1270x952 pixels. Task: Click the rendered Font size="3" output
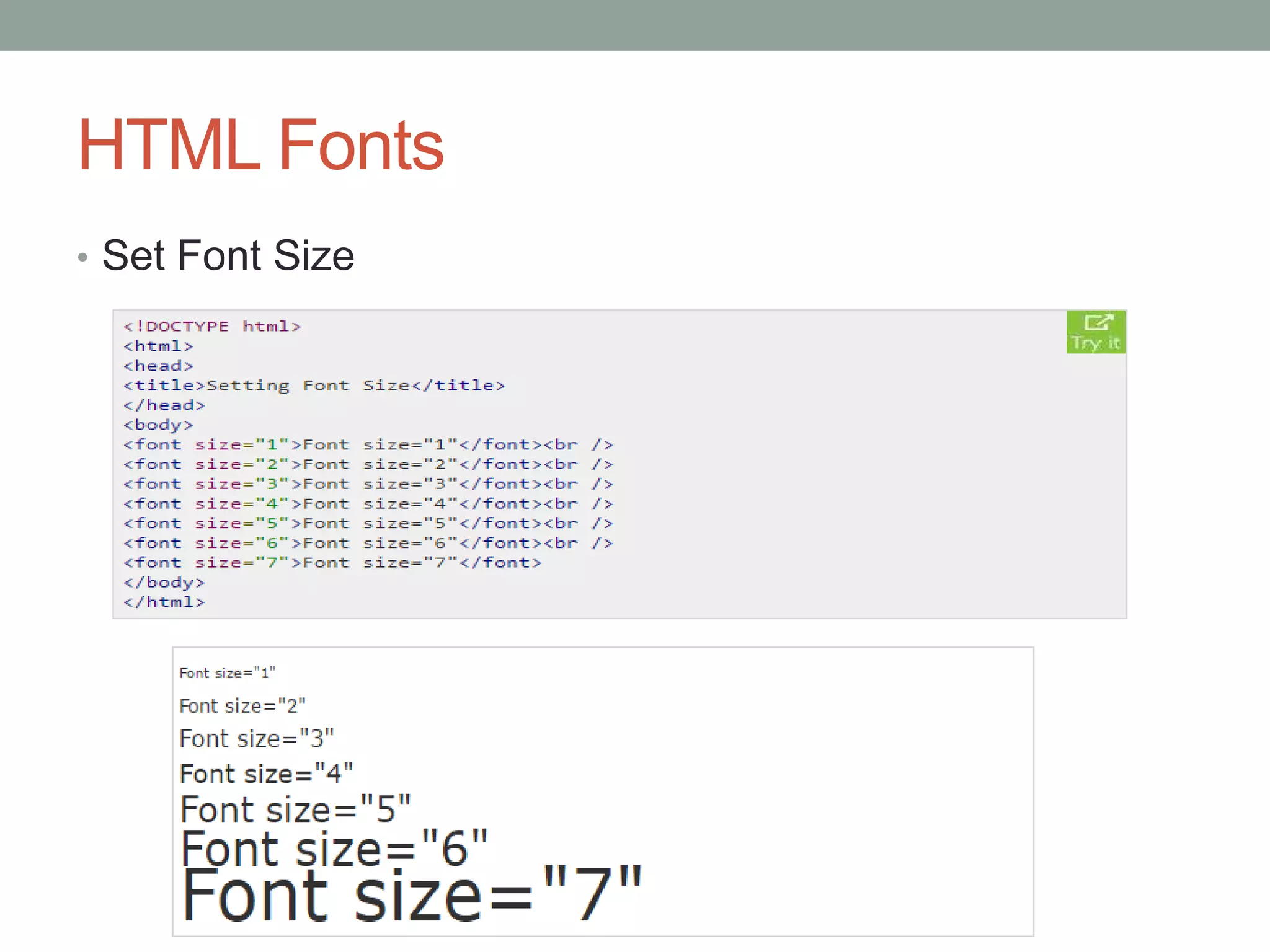[x=257, y=739]
